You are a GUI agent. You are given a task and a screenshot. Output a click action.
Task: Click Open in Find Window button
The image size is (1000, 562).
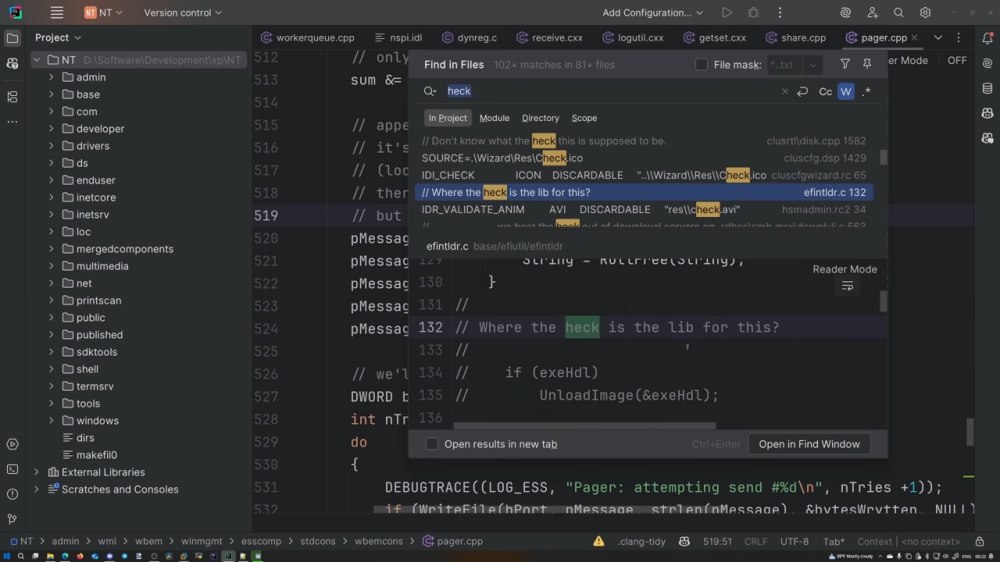pyautogui.click(x=809, y=444)
